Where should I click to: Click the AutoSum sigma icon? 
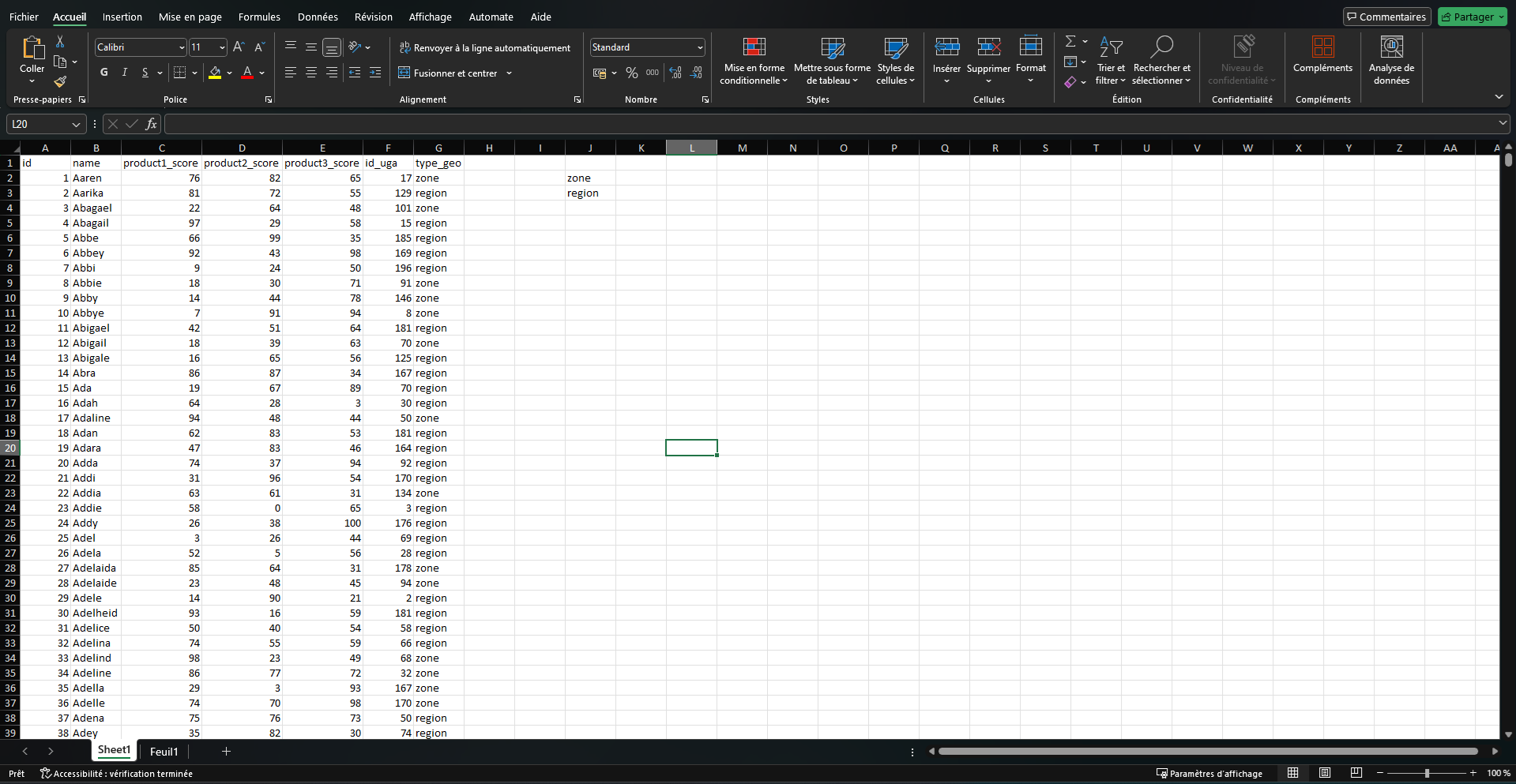coord(1070,41)
